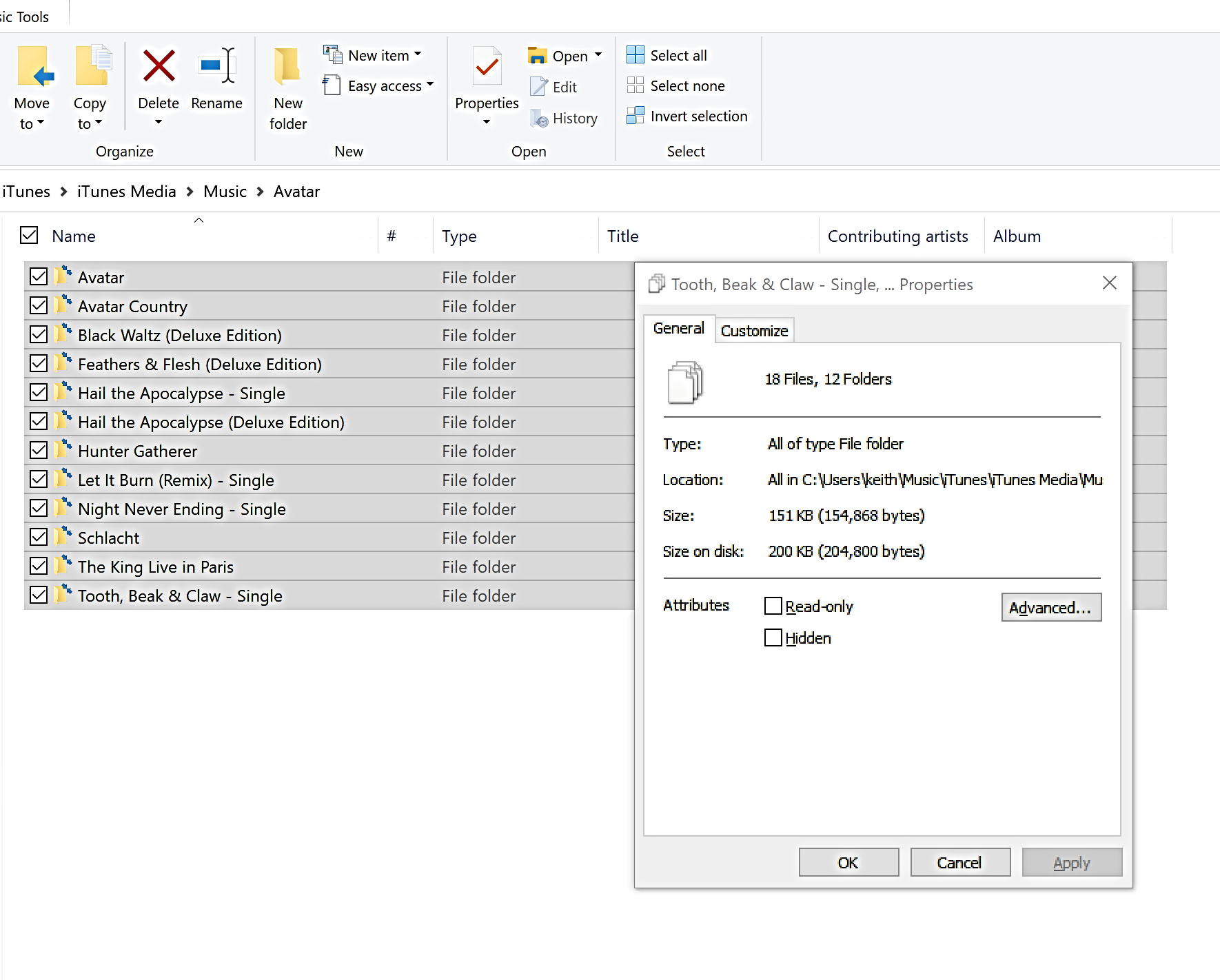Click the Copy to icon
This screenshot has width=1220, height=980.
coord(92,66)
